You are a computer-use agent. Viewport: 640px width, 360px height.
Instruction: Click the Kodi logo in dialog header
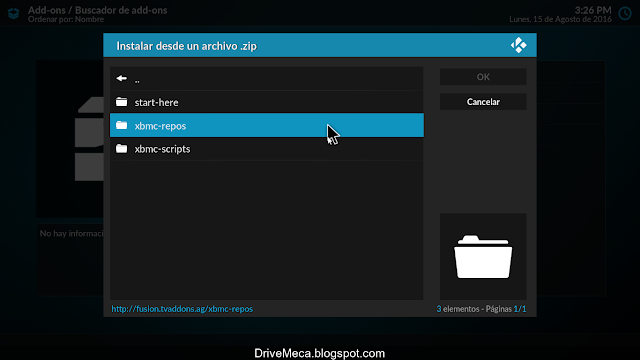click(518, 45)
